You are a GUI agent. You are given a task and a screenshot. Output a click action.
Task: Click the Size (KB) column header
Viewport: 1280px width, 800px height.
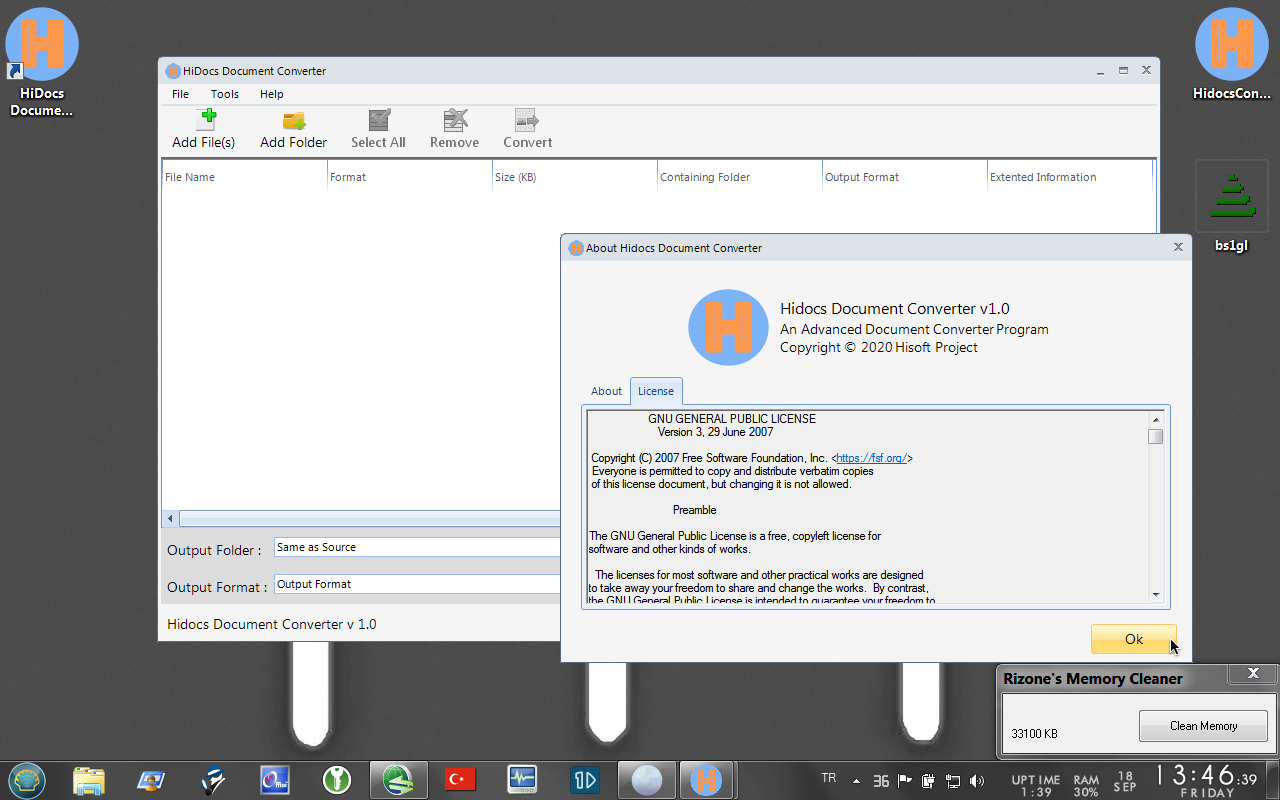575,177
